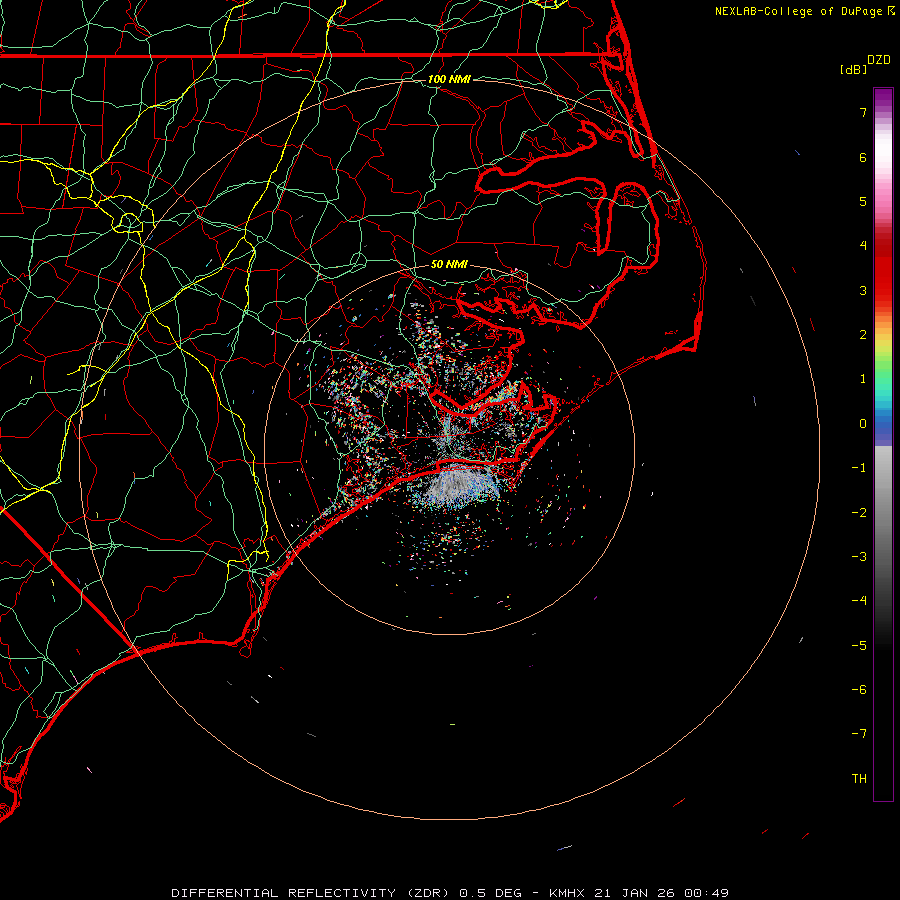The width and height of the screenshot is (900, 900).
Task: Select the TH threshold label on the scale
Action: click(858, 779)
